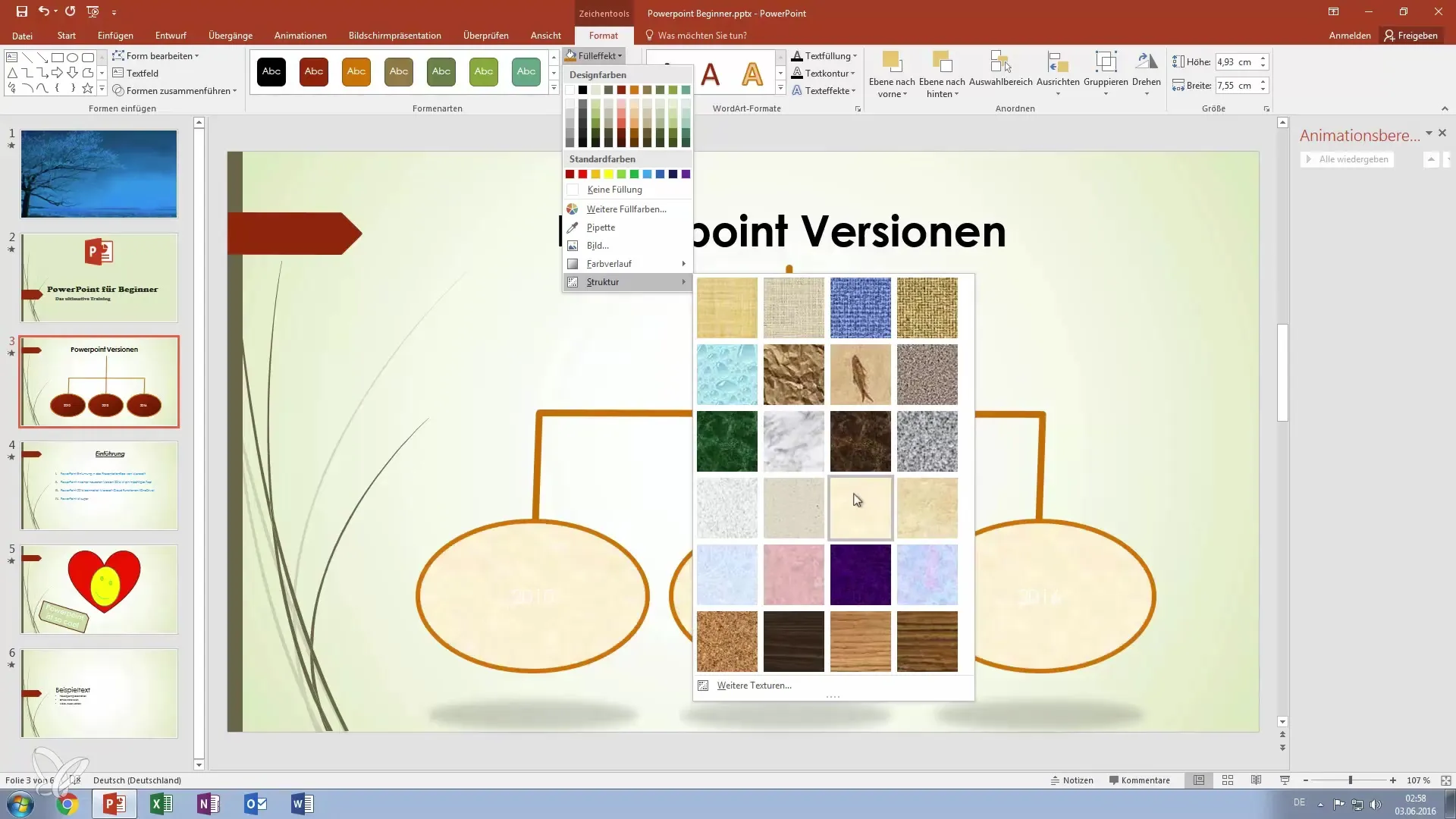The width and height of the screenshot is (1456, 819).
Task: Pick the purple mesh texture swatch
Action: 860,575
